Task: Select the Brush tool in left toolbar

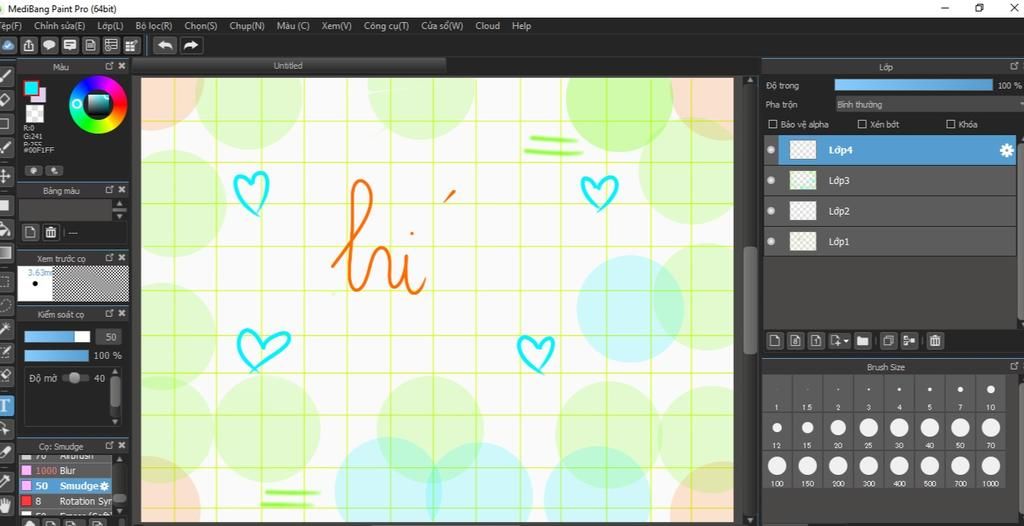Action: pyautogui.click(x=6, y=76)
